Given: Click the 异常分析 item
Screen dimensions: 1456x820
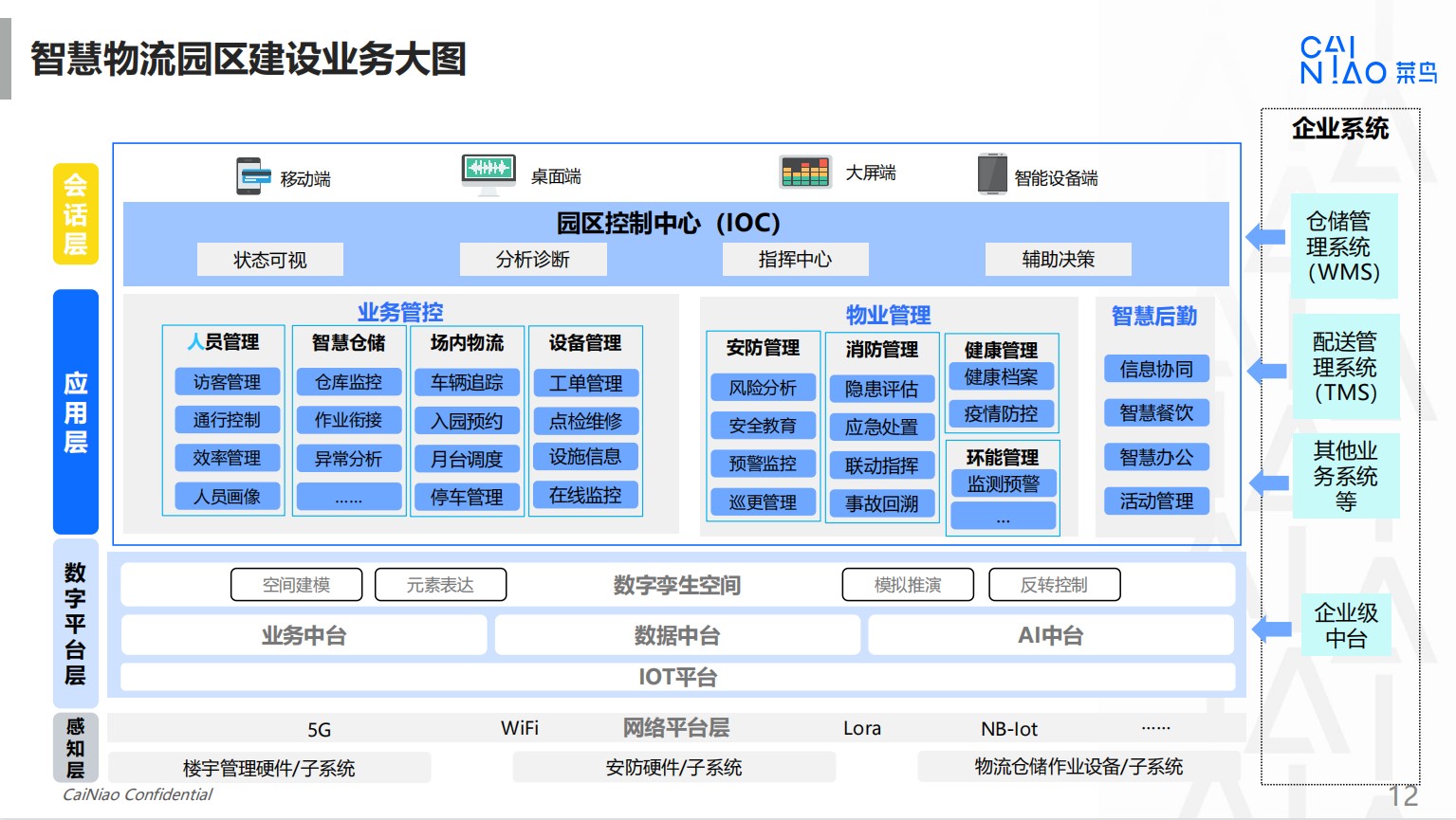Looking at the screenshot, I should coord(348,459).
